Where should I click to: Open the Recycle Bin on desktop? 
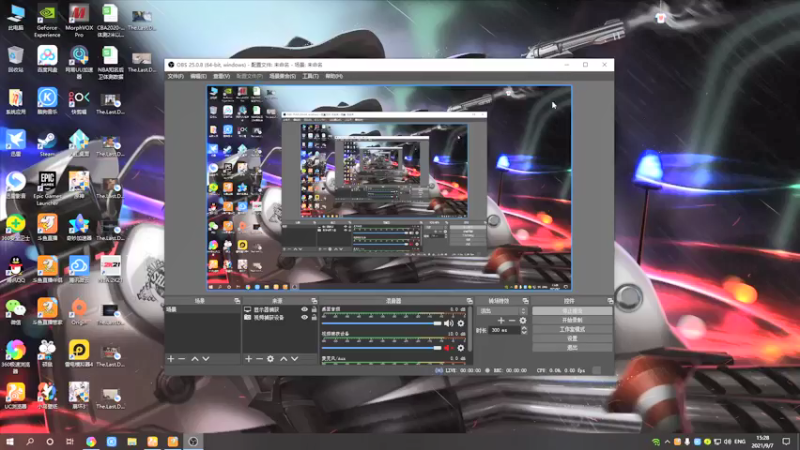coord(16,59)
